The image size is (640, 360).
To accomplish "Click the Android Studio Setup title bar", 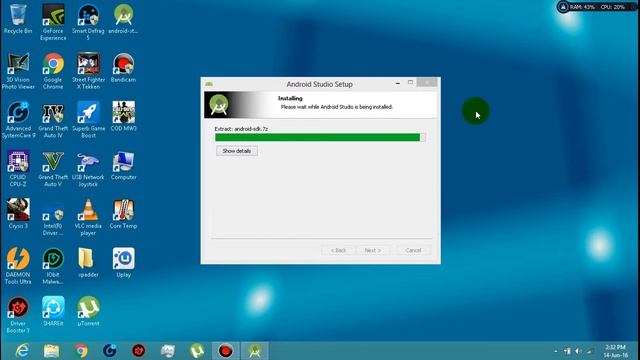I will pos(319,84).
